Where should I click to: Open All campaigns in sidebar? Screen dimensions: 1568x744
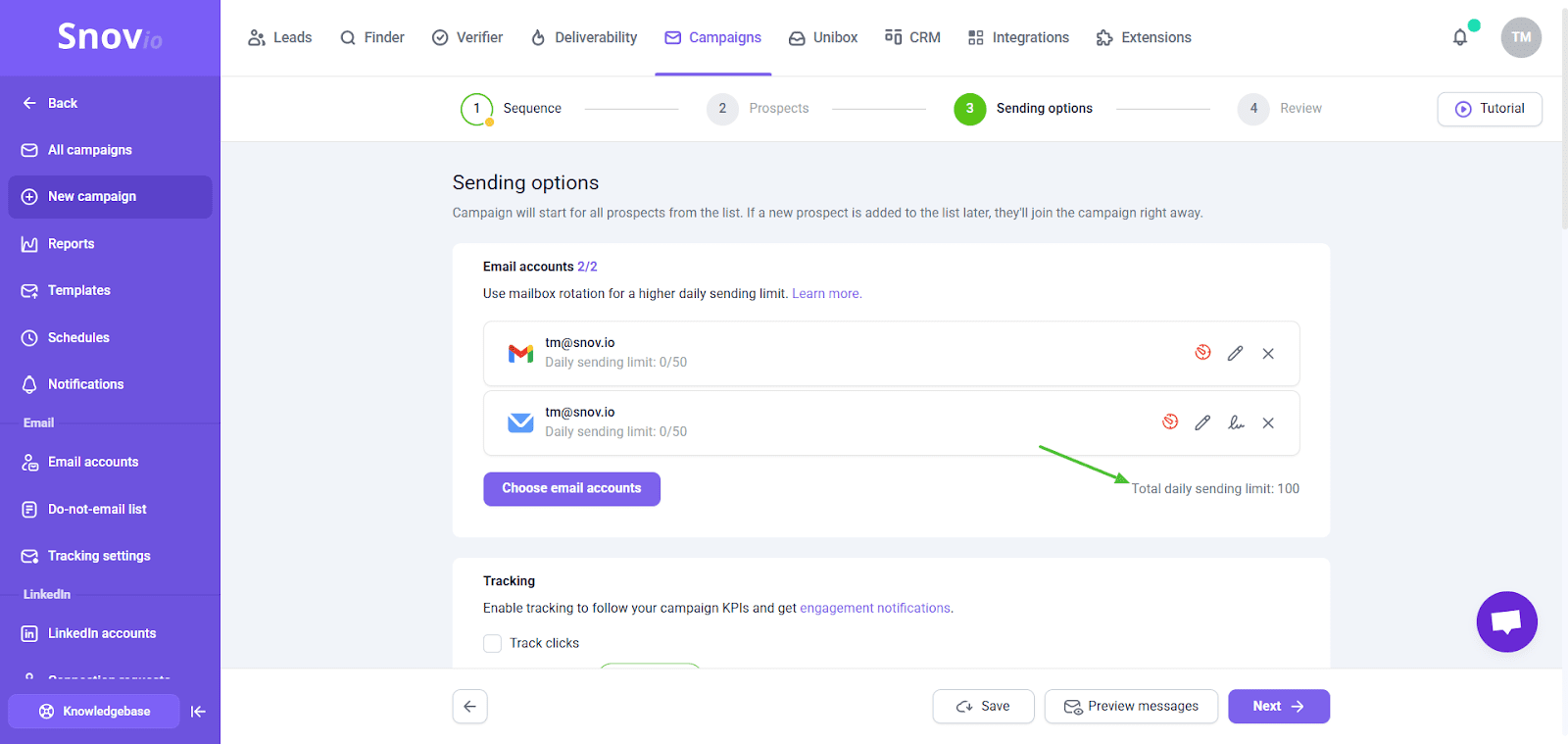pyautogui.click(x=110, y=150)
